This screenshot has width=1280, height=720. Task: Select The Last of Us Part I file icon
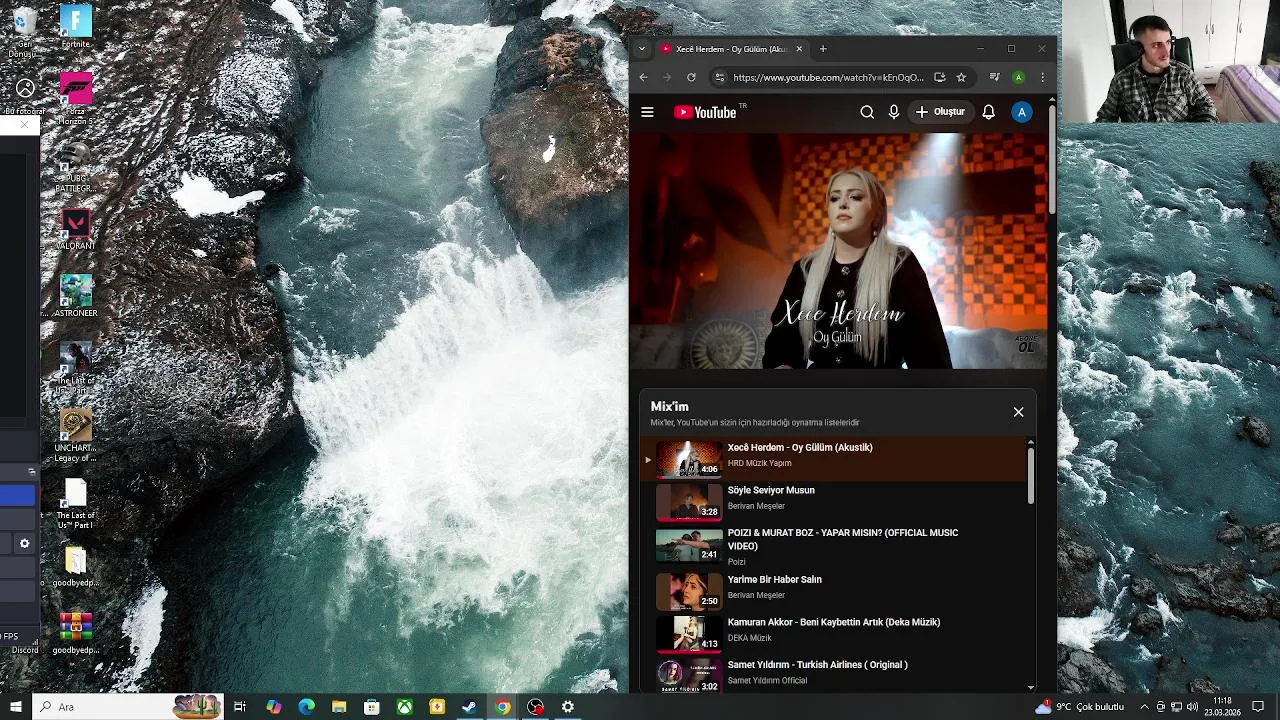(x=76, y=504)
